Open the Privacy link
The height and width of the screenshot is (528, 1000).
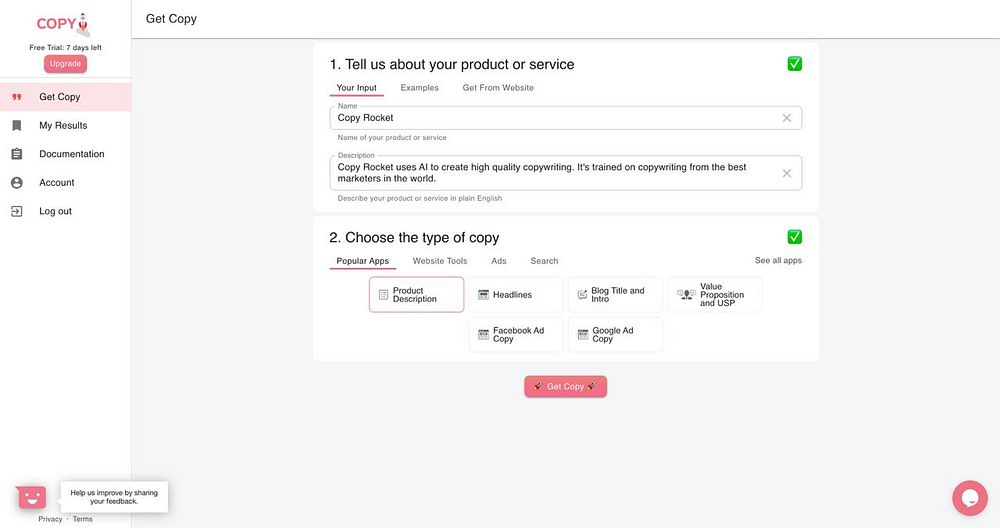pos(50,519)
